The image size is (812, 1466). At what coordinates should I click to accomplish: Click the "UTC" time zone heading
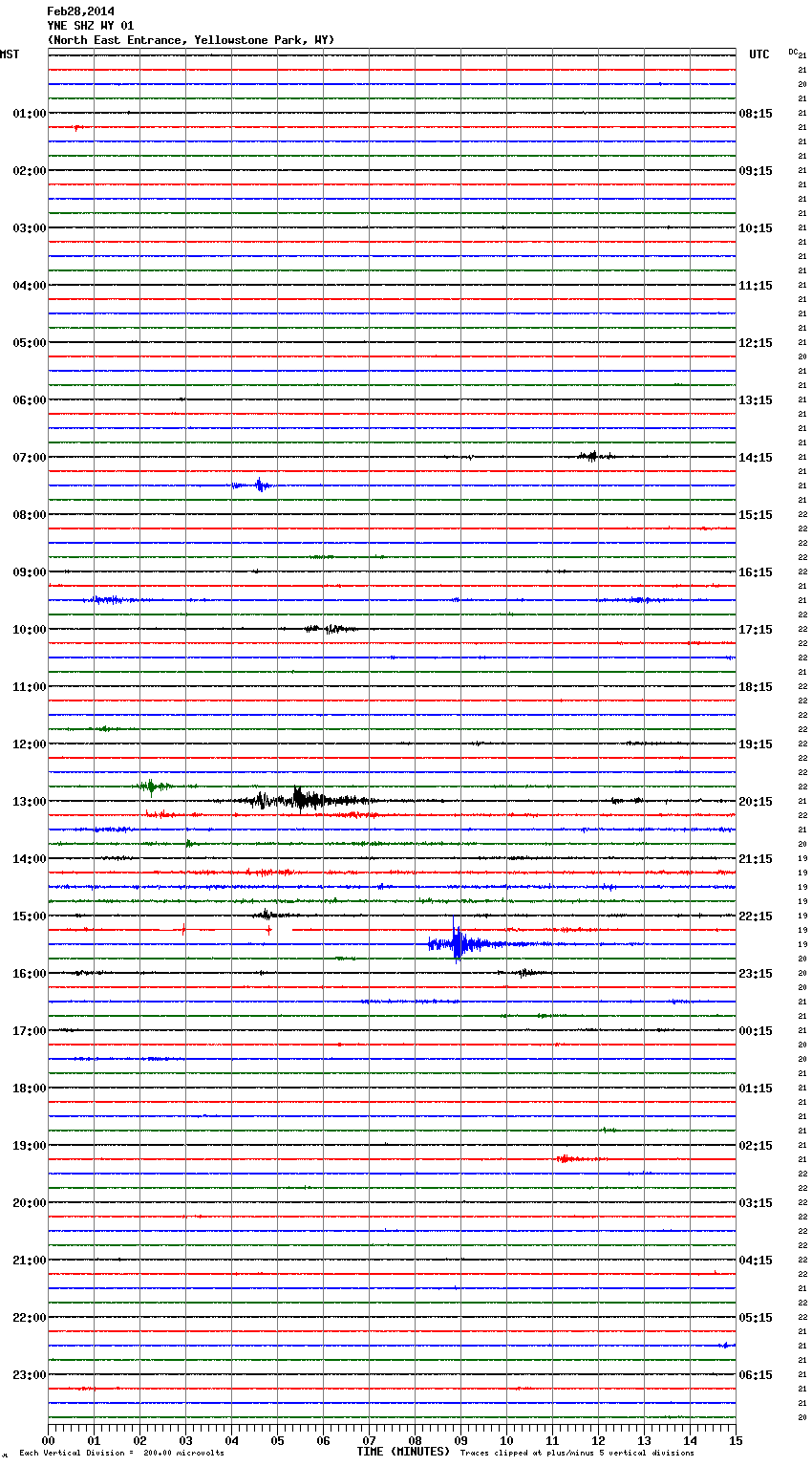pos(759,54)
